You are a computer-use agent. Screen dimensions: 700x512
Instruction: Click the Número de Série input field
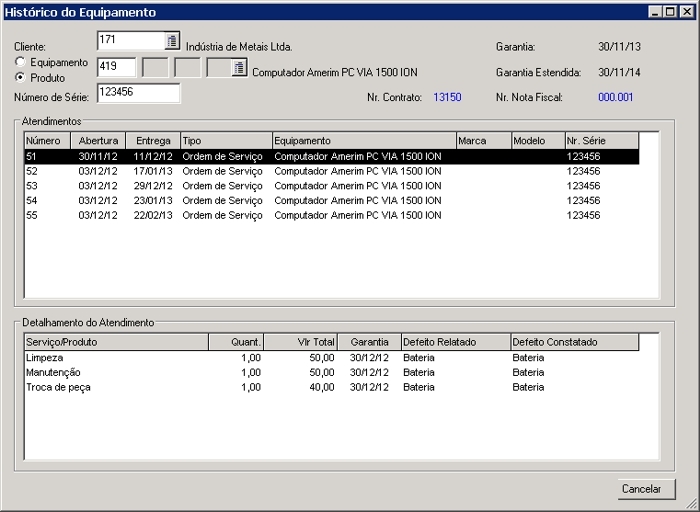pos(138,93)
